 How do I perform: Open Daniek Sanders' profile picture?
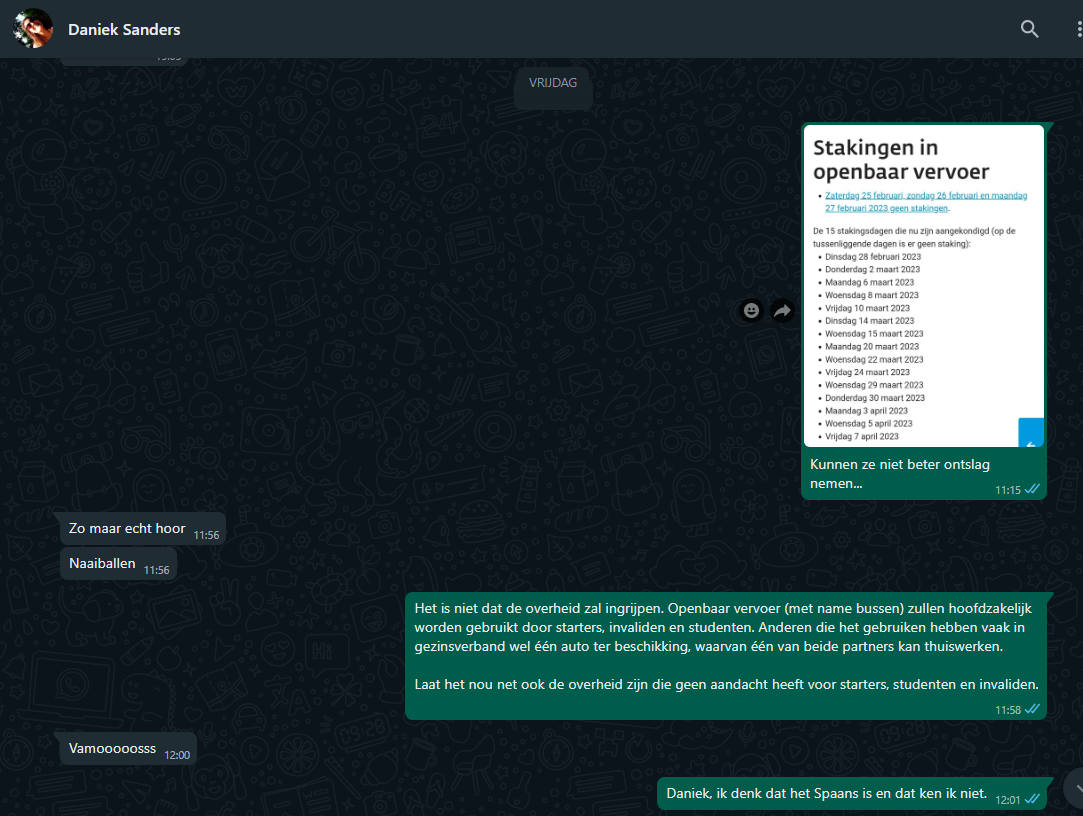pyautogui.click(x=33, y=29)
